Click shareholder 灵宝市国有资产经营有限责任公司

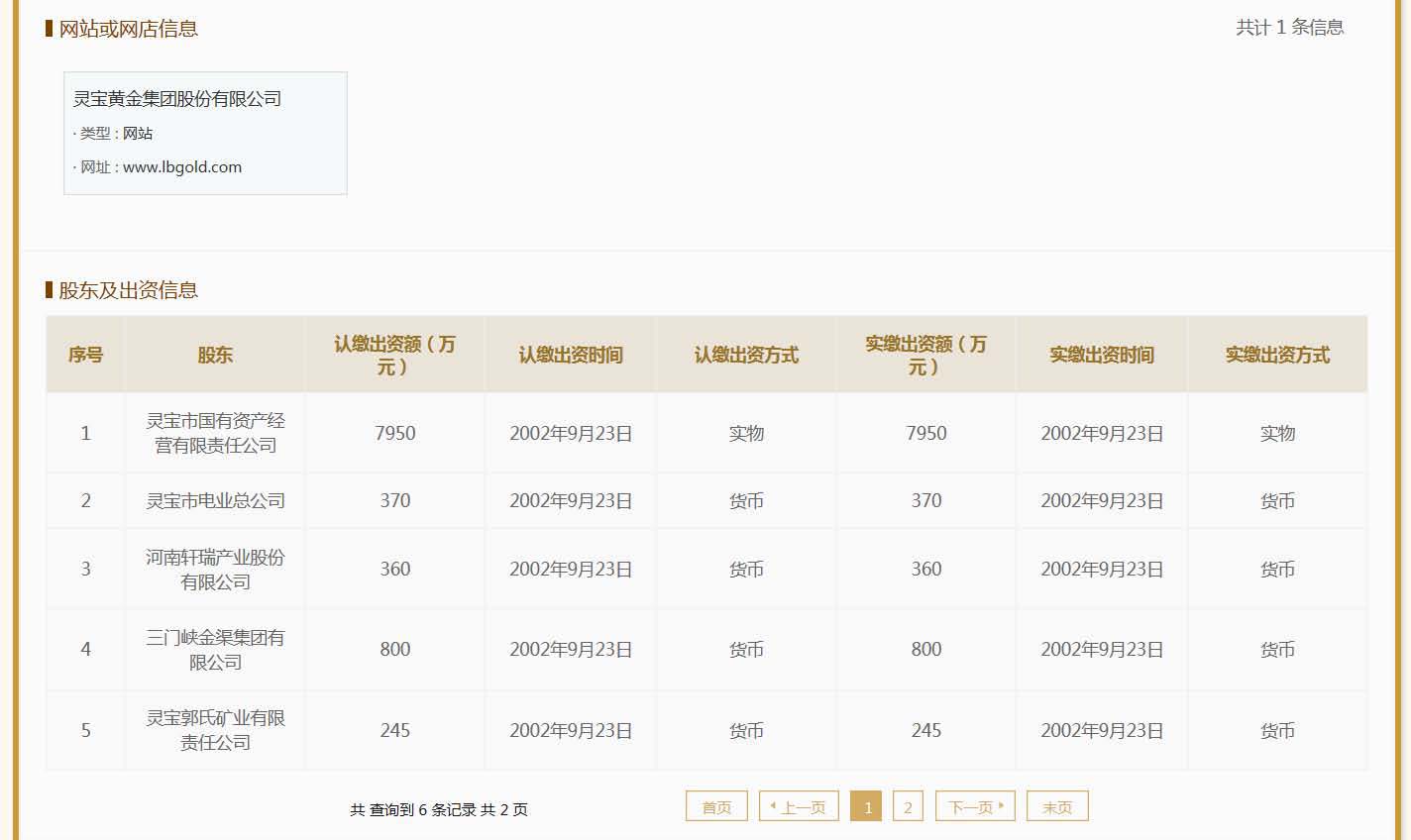(215, 433)
